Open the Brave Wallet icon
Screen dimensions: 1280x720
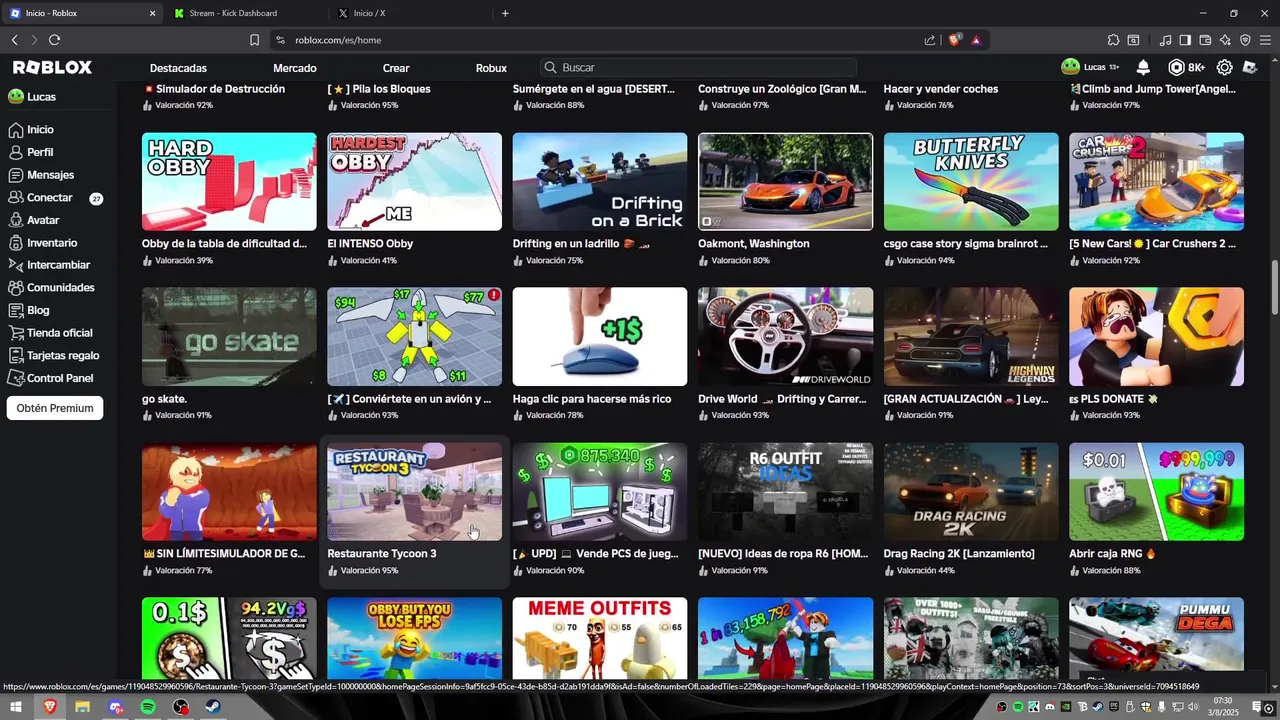click(1205, 40)
